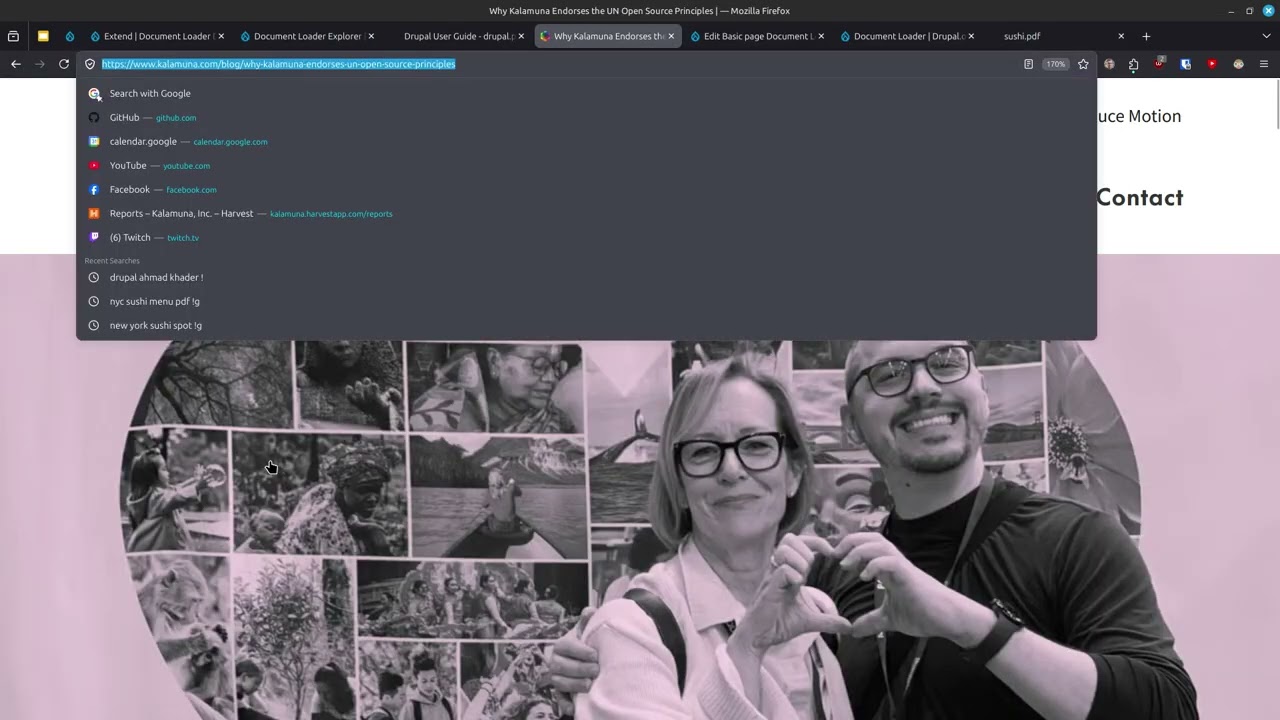Click the site security shield icon
This screenshot has width=1280, height=720.
tap(90, 64)
